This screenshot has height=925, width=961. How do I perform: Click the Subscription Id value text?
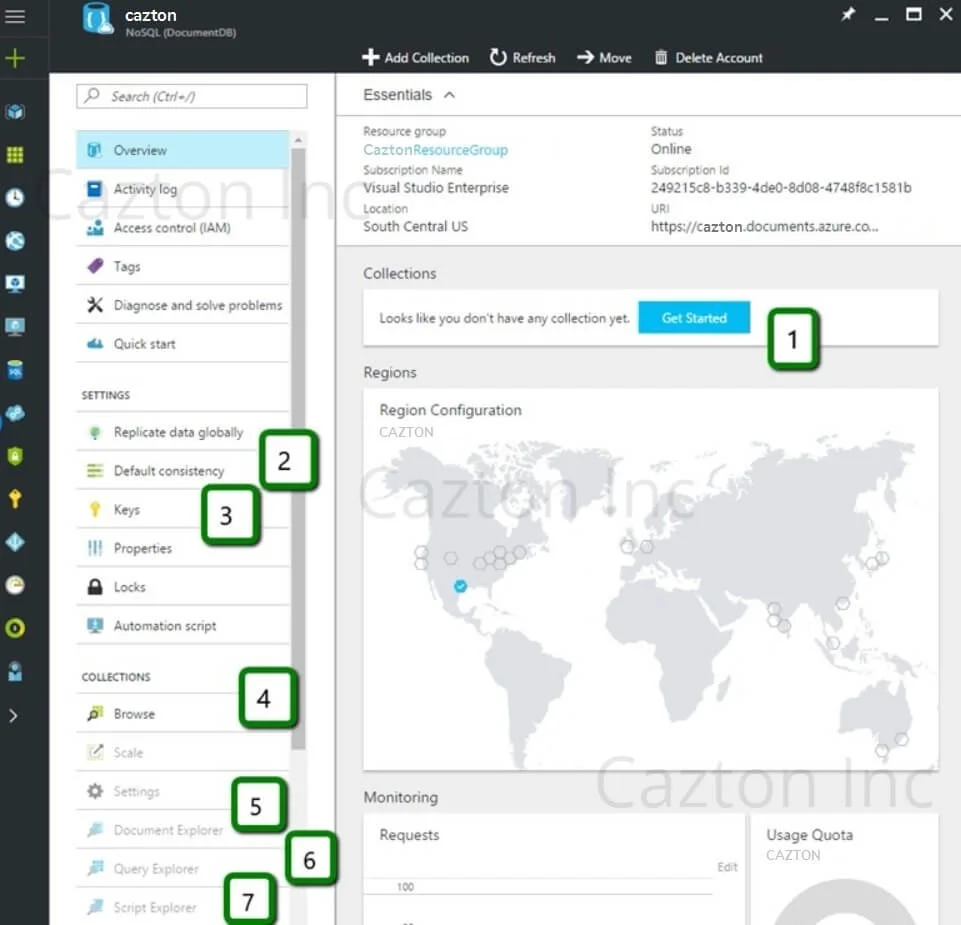(781, 188)
